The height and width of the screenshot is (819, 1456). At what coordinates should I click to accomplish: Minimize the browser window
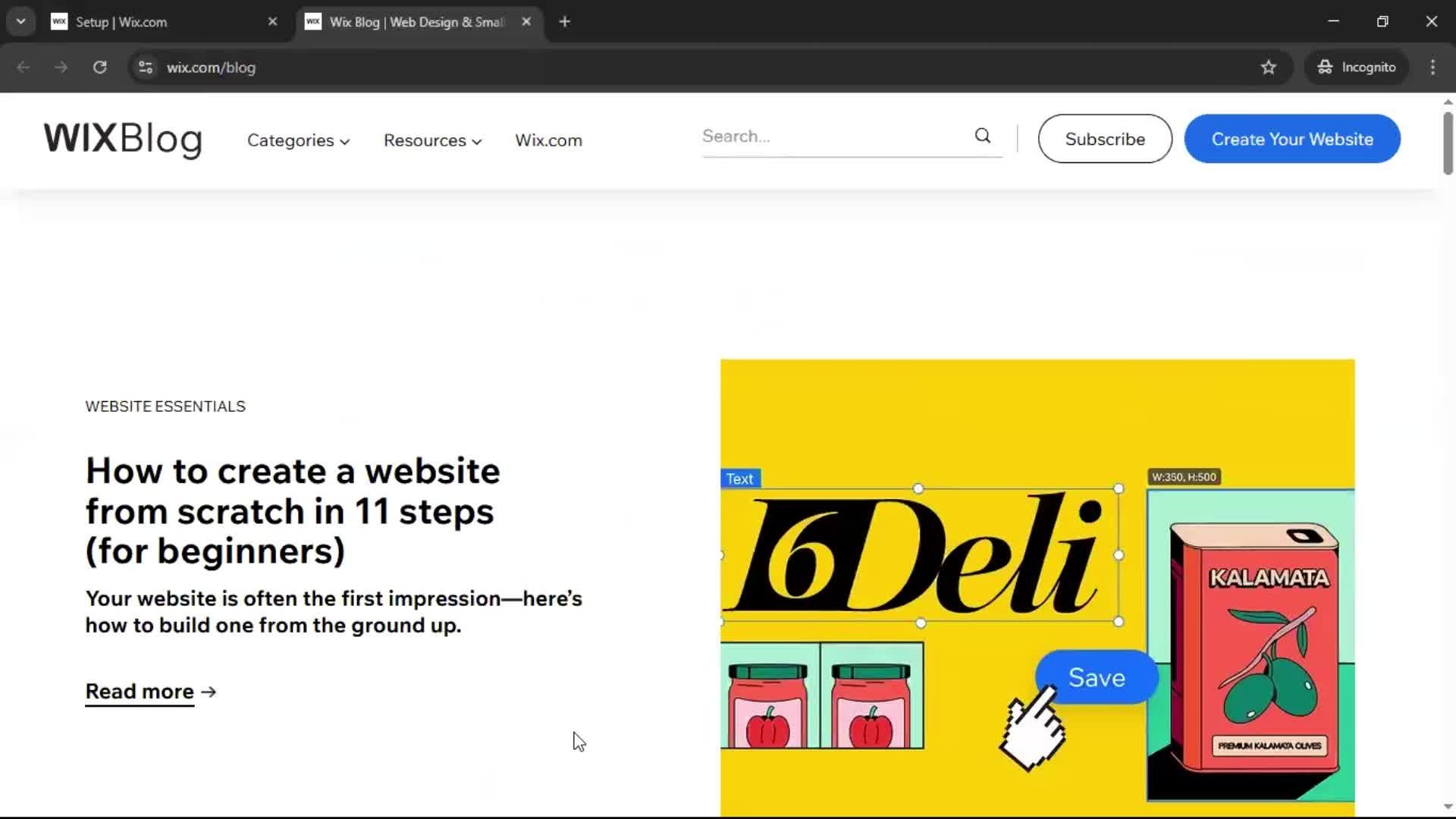point(1334,21)
